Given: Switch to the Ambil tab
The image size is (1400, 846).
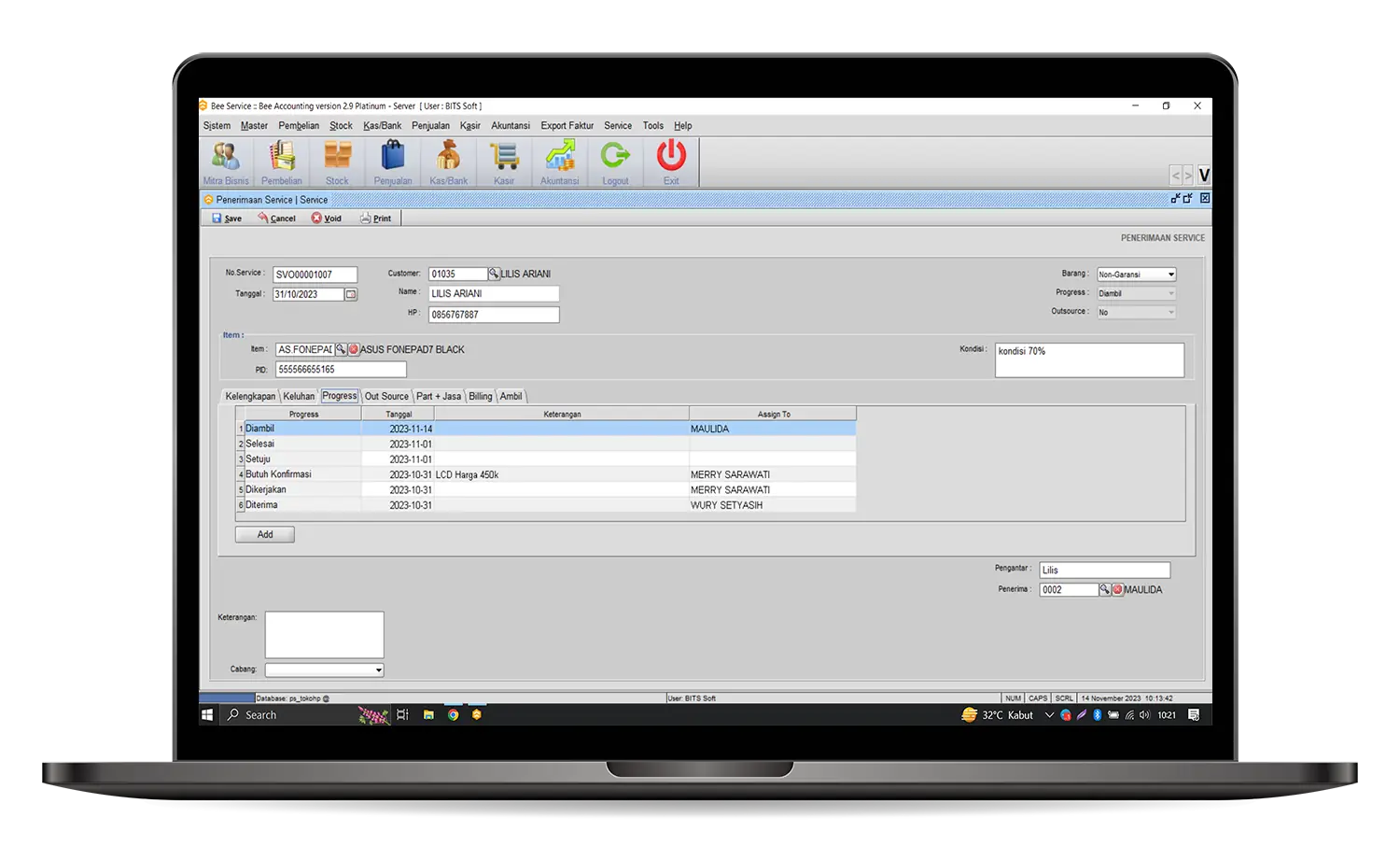Looking at the screenshot, I should tap(511, 397).
